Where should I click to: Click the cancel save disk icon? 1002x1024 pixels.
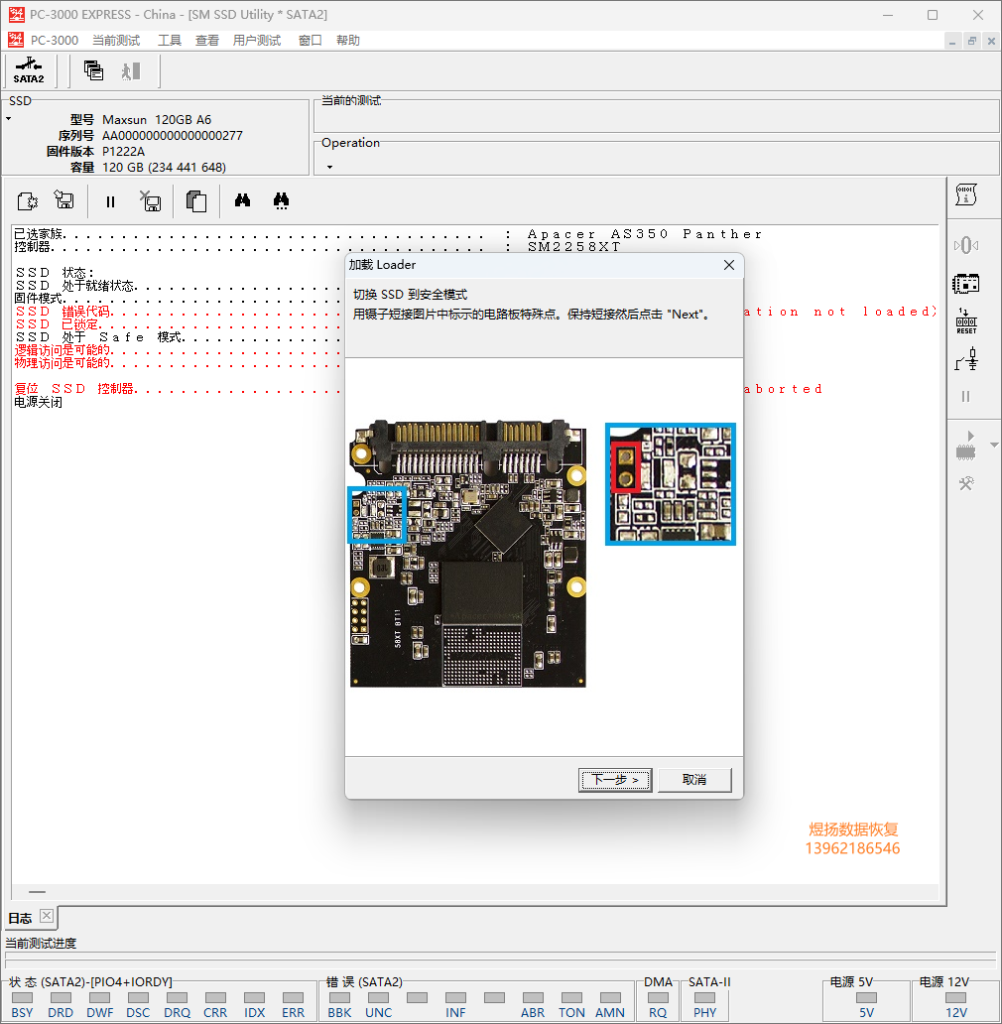[x=150, y=201]
